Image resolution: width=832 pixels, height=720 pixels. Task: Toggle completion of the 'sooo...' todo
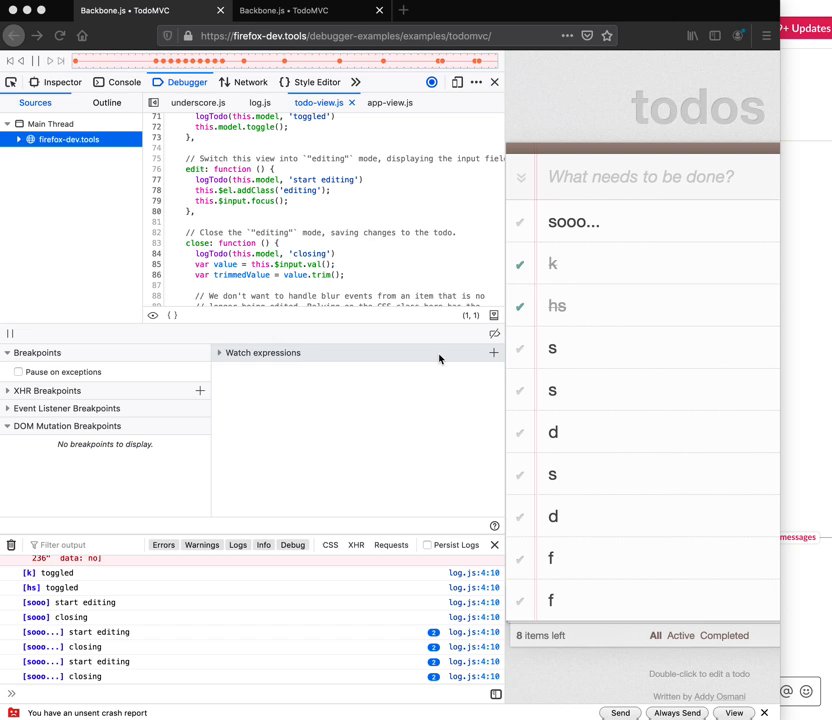pos(520,222)
